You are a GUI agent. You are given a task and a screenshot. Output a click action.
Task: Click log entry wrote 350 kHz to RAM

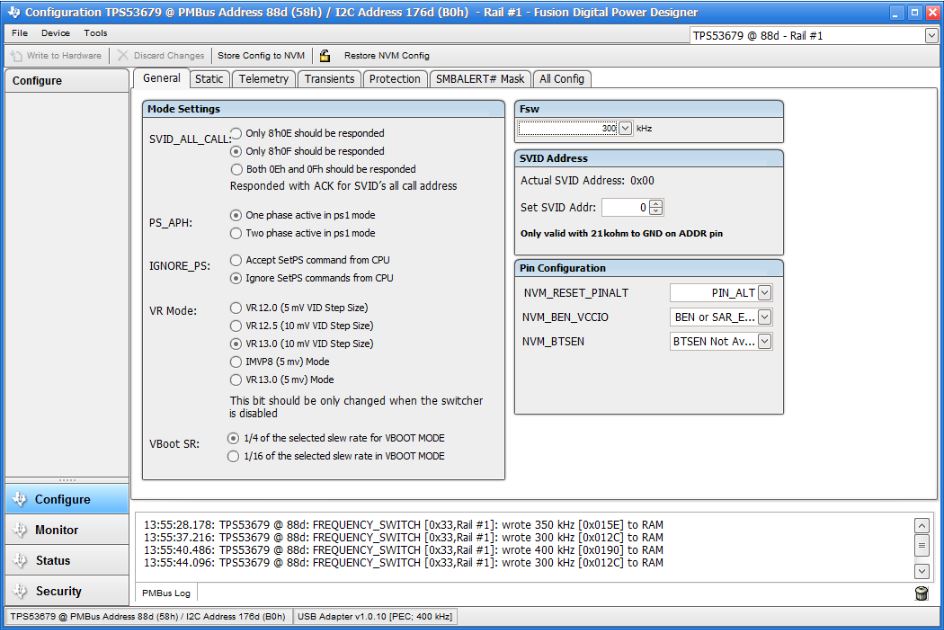403,525
